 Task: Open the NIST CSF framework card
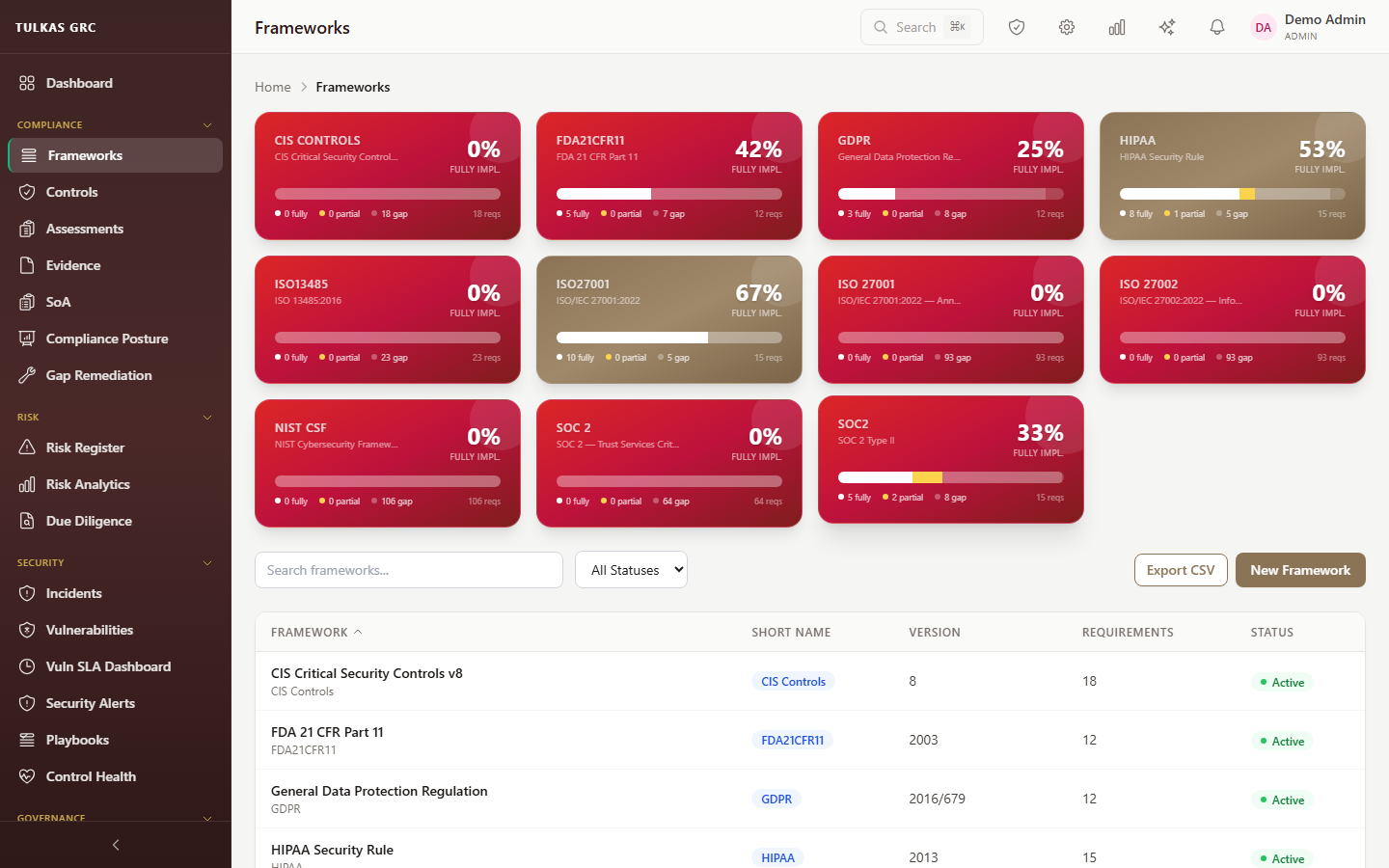tap(388, 463)
